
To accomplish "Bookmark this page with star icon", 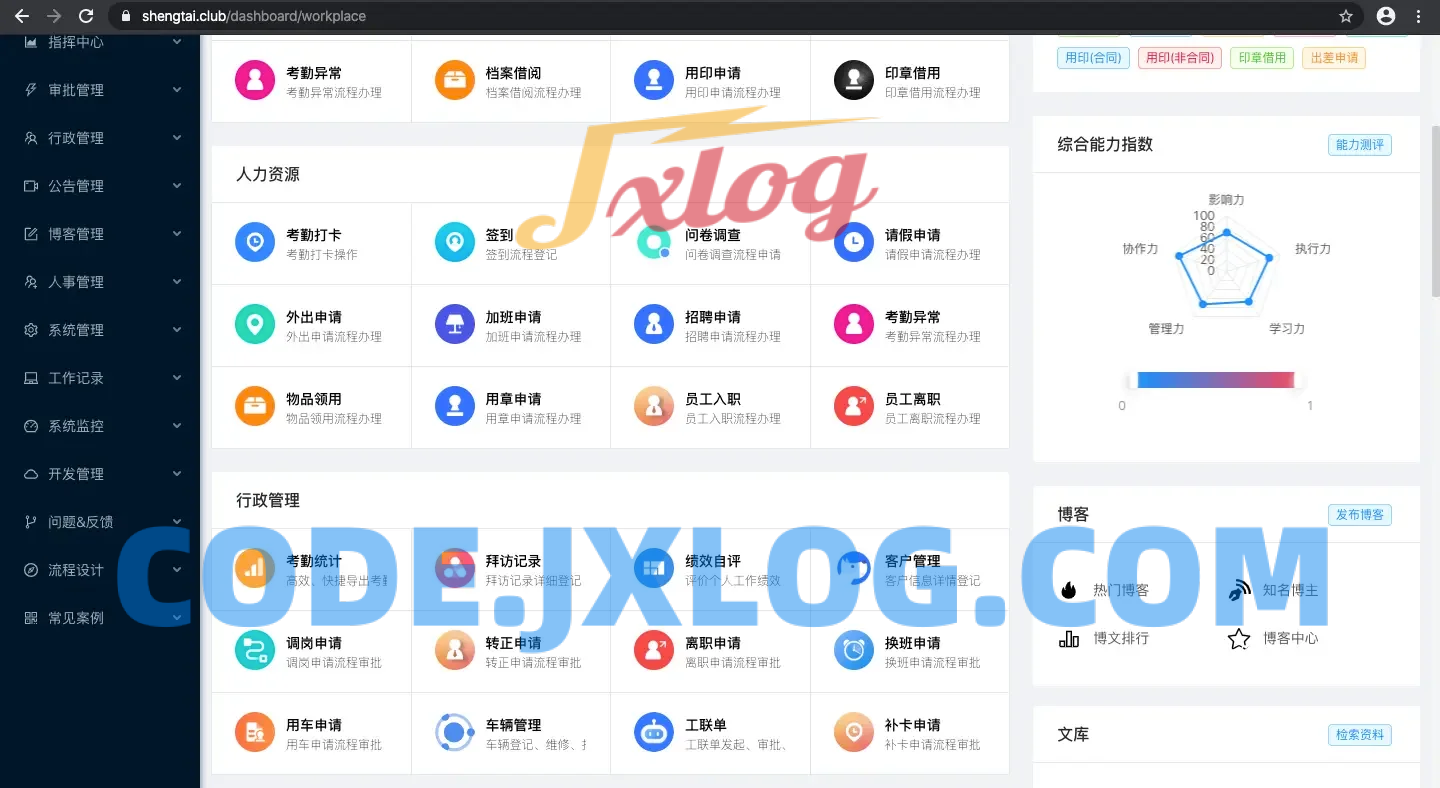I will click(1346, 16).
